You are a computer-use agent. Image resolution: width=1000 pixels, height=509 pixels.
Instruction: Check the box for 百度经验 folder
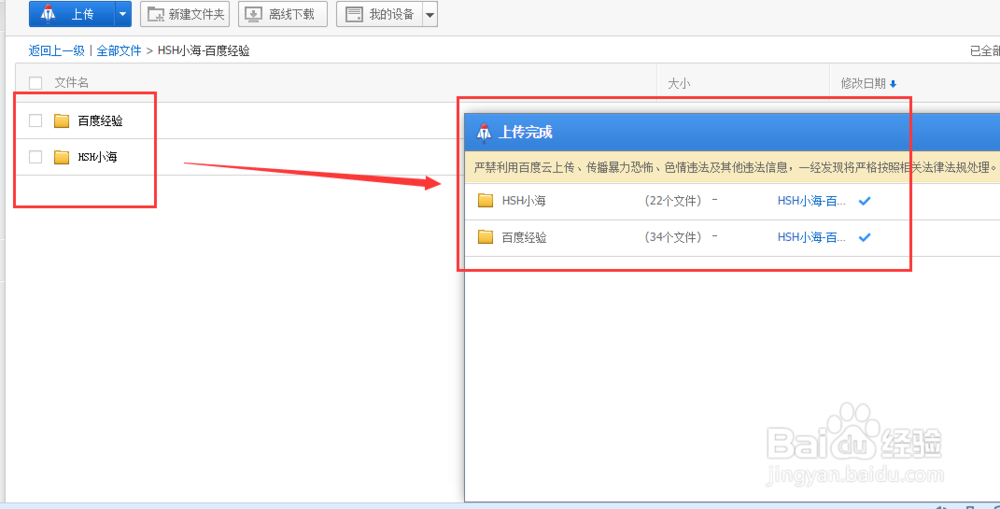point(36,121)
